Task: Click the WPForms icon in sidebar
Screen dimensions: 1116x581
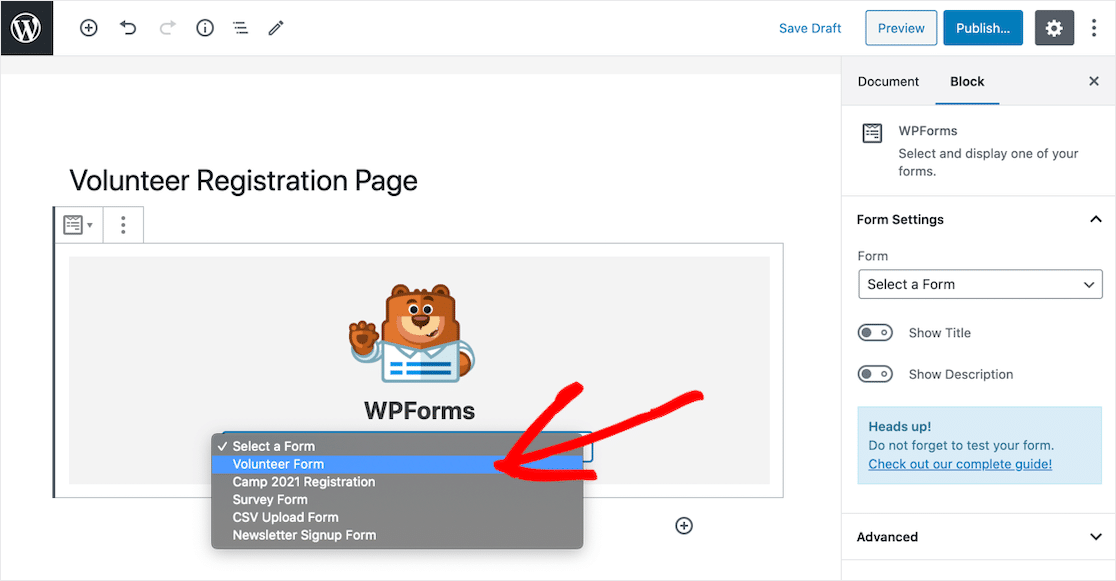Action: coord(873,133)
